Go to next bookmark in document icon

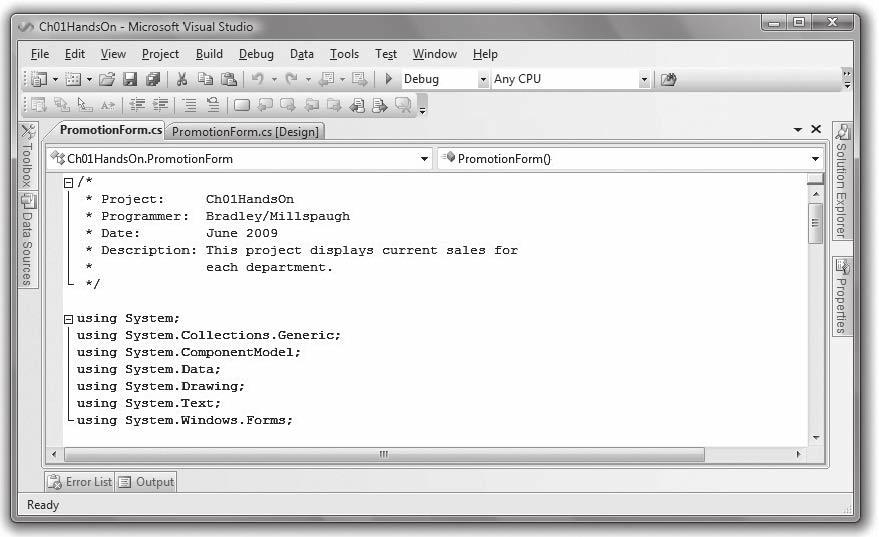380,105
